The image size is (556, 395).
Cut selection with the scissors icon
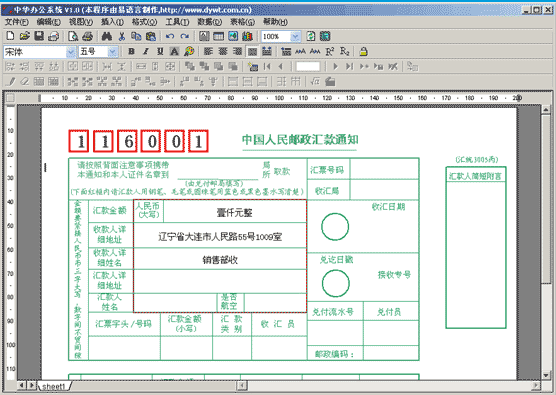point(122,36)
